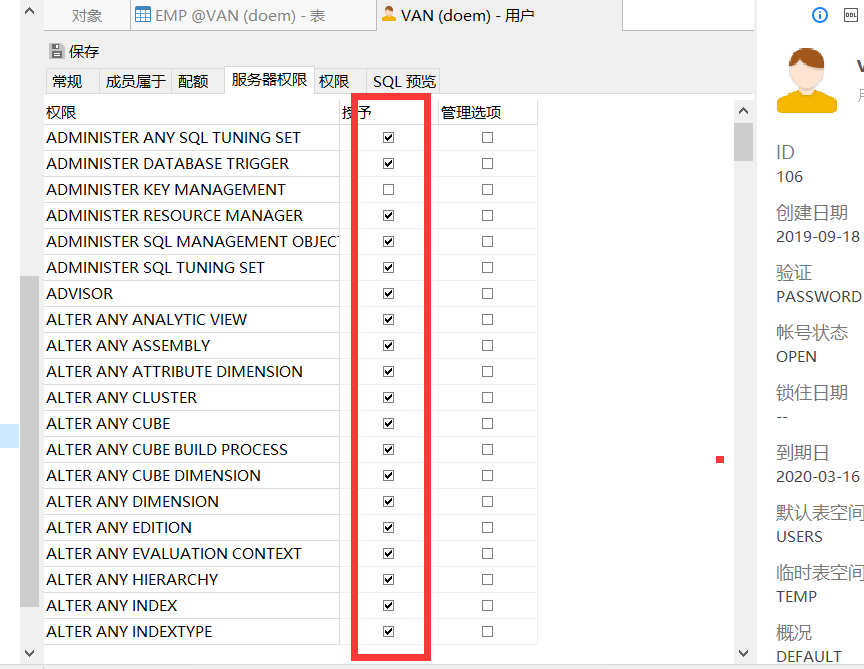This screenshot has width=864, height=669.
Task: Enable admin option for ALTER ANY ANALYTIC VIEW
Action: [487, 320]
